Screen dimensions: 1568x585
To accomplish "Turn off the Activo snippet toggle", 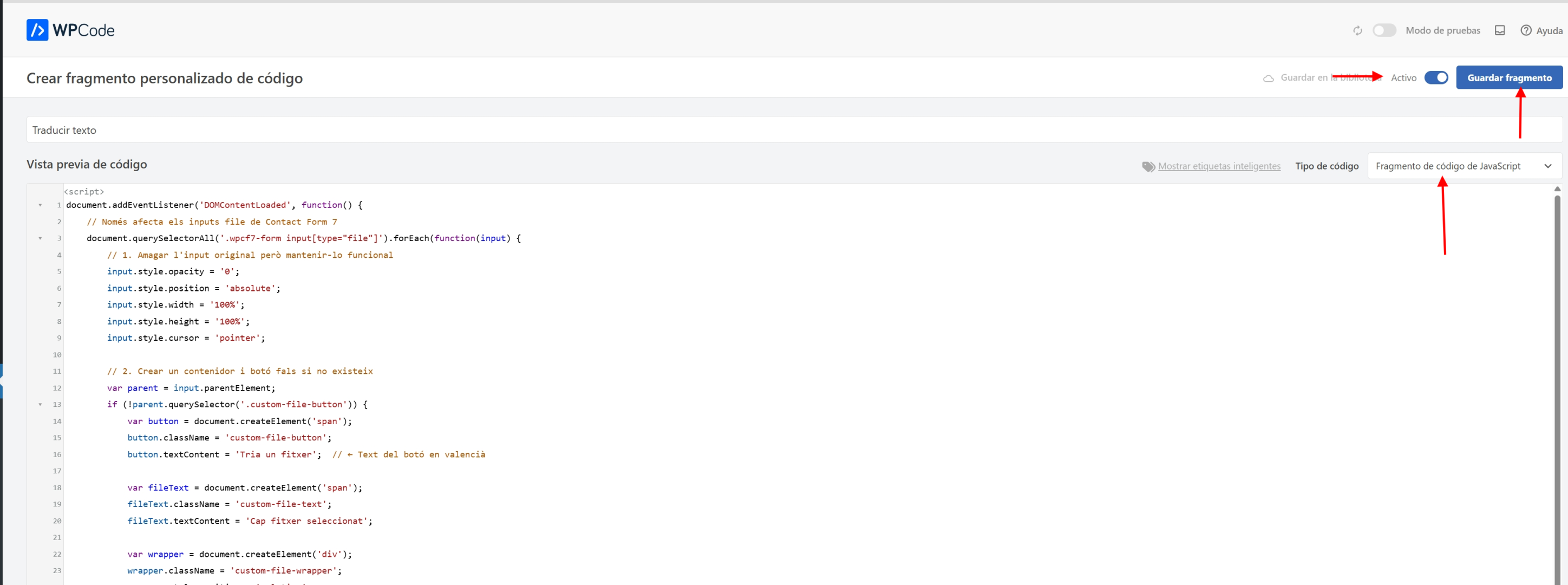I will point(1436,78).
